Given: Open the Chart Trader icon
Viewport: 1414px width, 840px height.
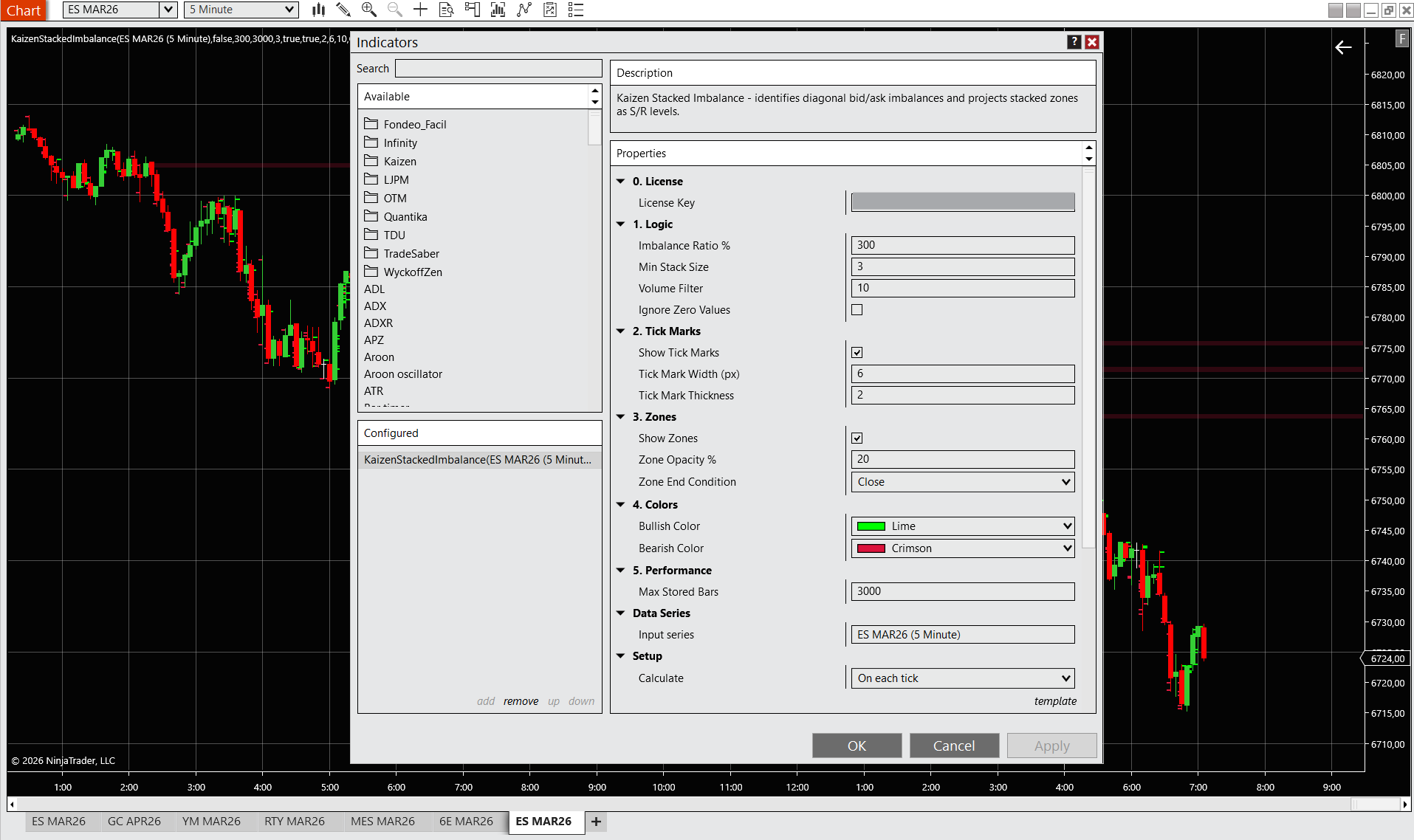Looking at the screenshot, I should click(472, 10).
